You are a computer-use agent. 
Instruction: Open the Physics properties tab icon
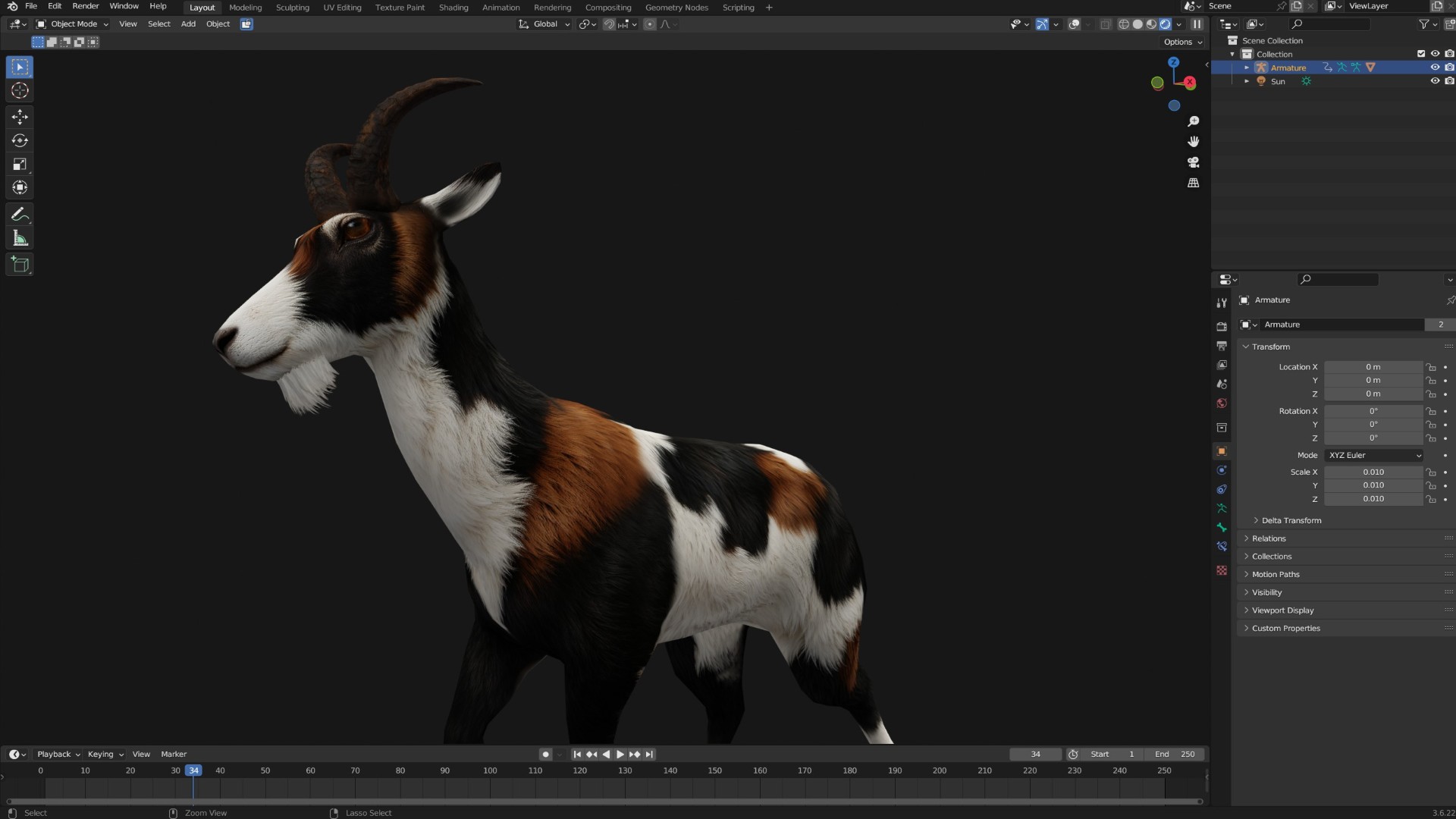1222,471
